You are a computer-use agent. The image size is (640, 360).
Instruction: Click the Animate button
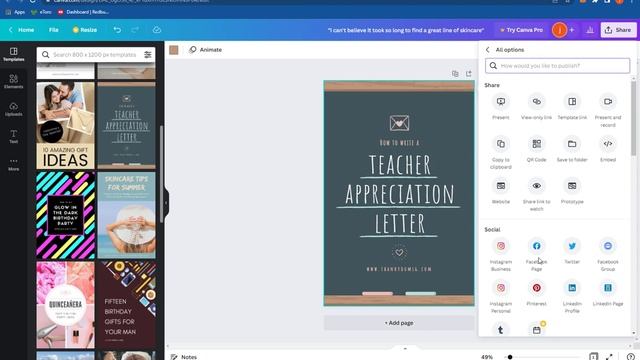click(206, 50)
